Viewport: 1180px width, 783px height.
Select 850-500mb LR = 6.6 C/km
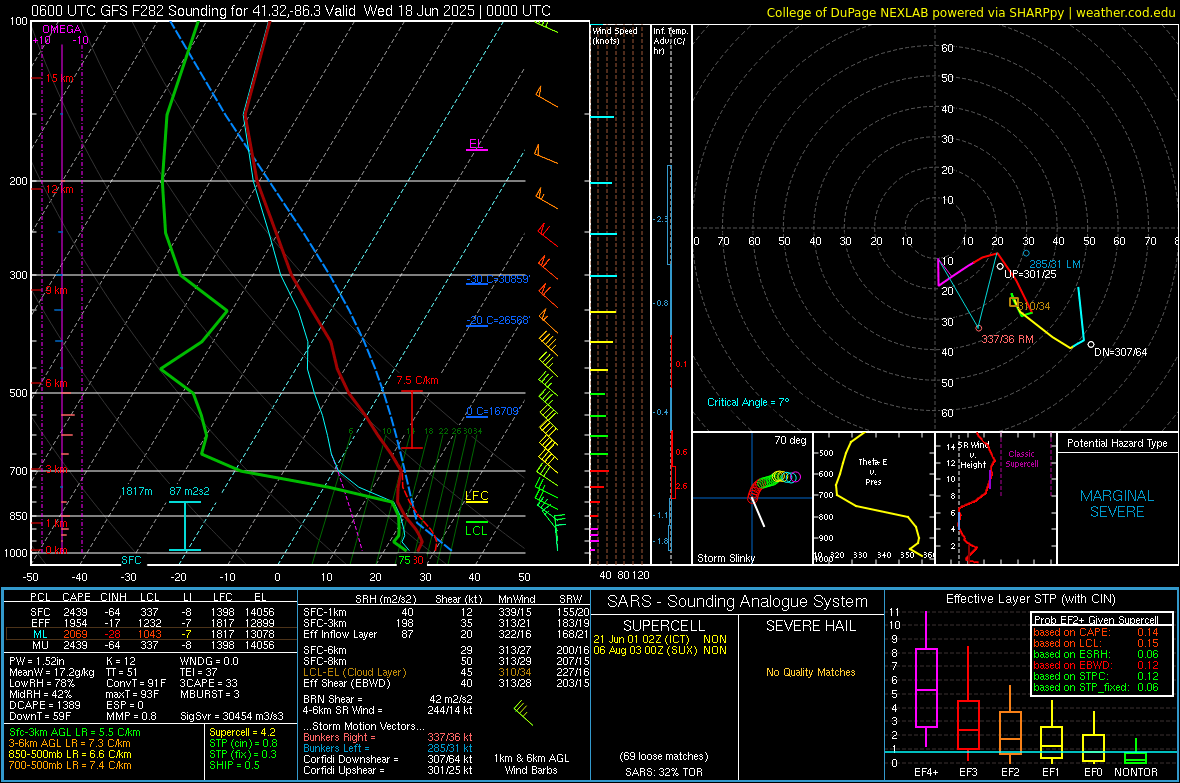(x=70, y=754)
